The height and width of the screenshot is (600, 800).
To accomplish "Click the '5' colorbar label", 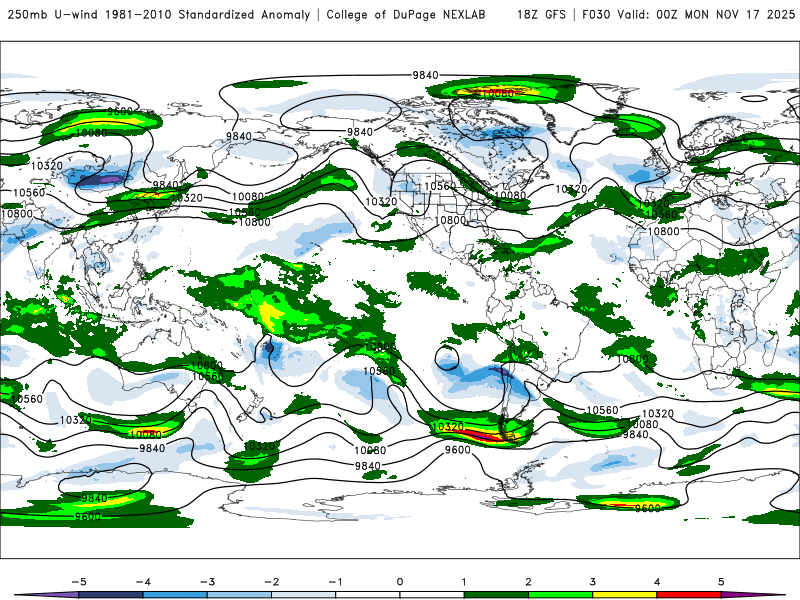I will click(x=721, y=582).
